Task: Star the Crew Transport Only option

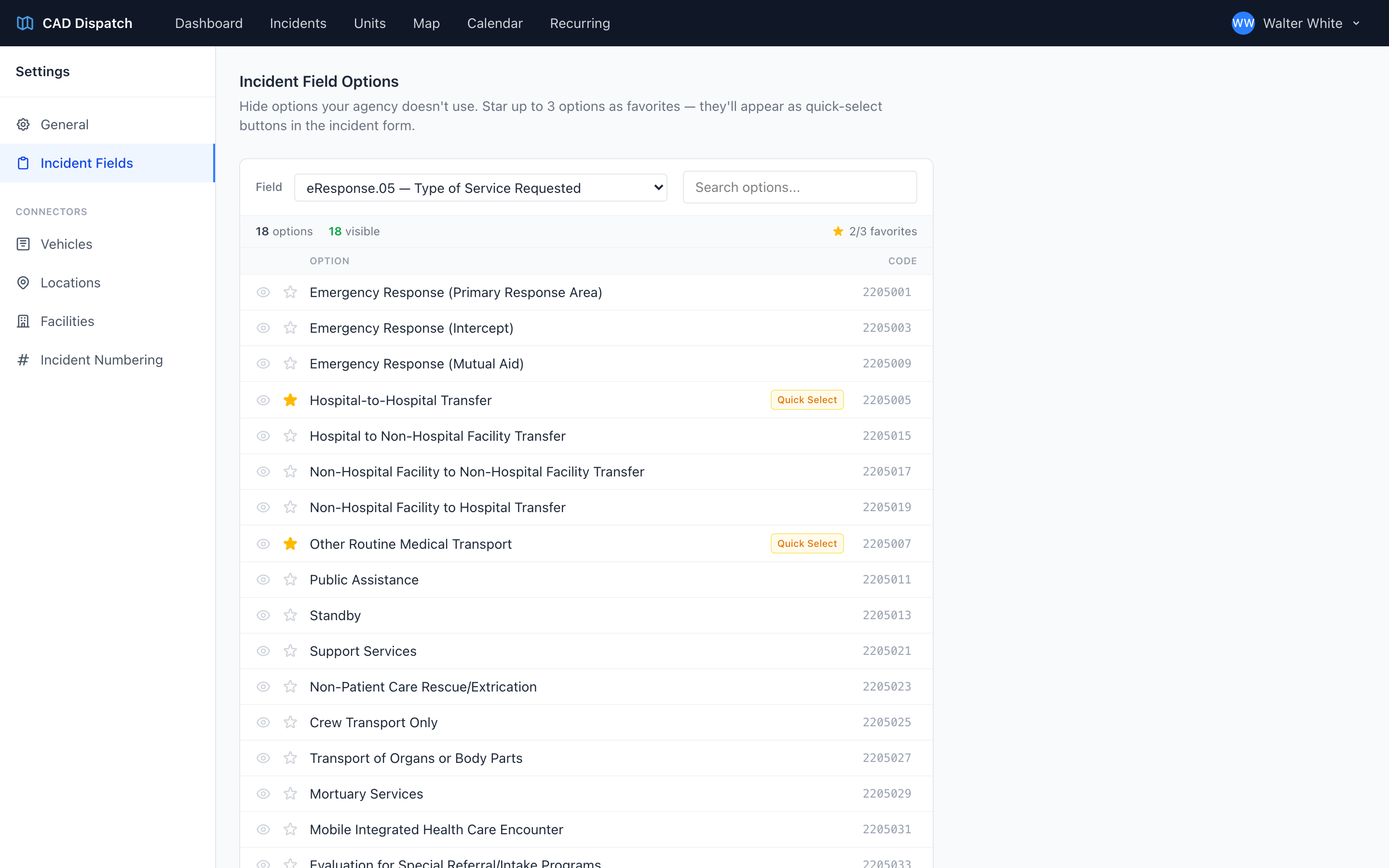Action: pos(290,722)
